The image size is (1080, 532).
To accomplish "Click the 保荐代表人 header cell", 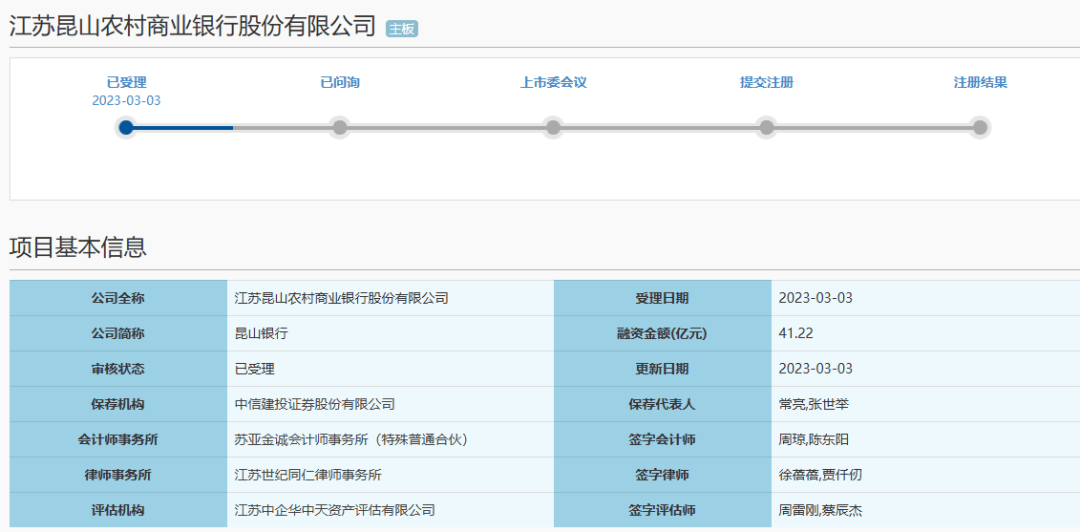I will point(662,404).
